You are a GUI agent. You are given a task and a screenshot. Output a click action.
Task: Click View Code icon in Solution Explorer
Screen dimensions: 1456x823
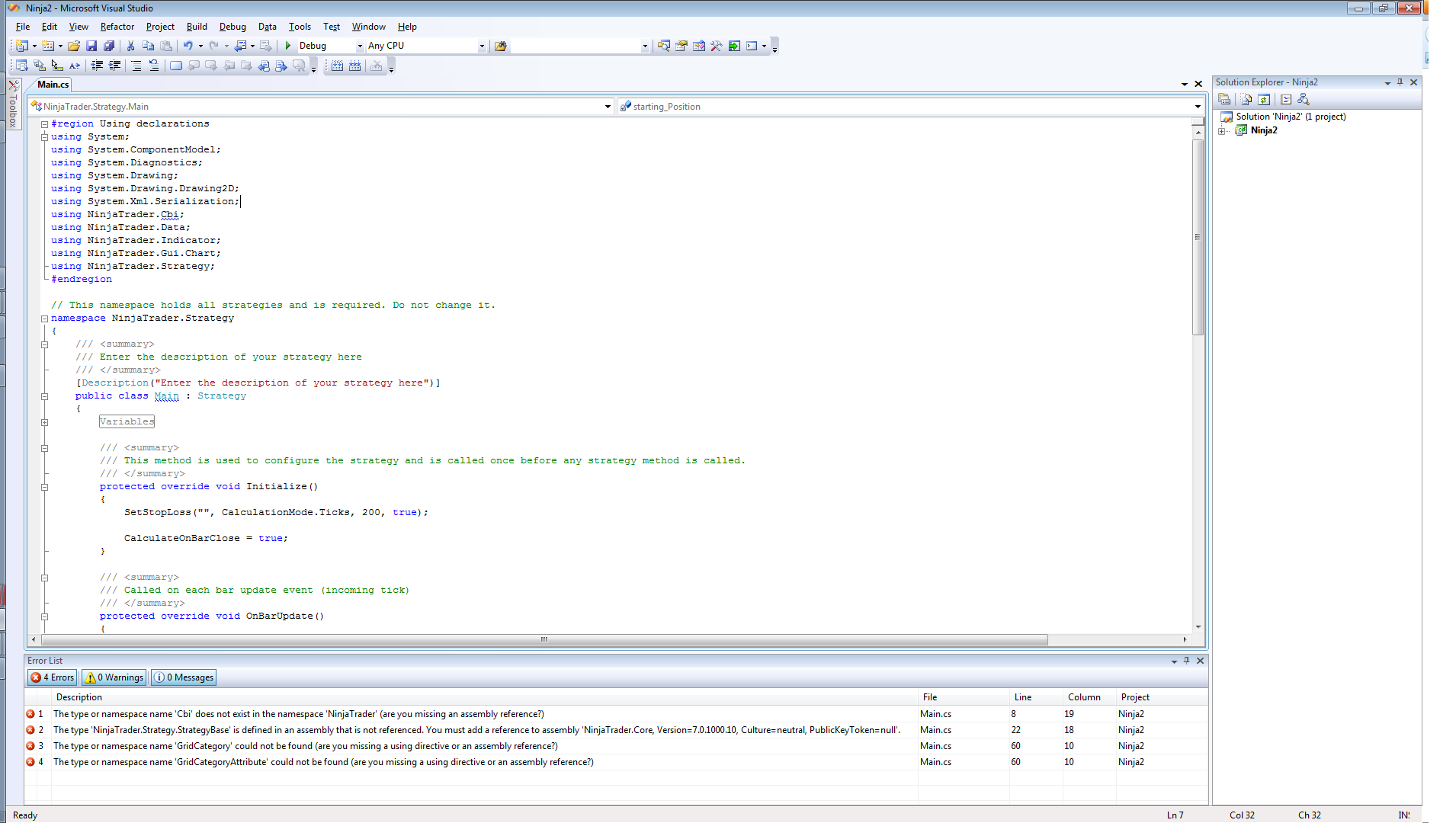point(1286,100)
